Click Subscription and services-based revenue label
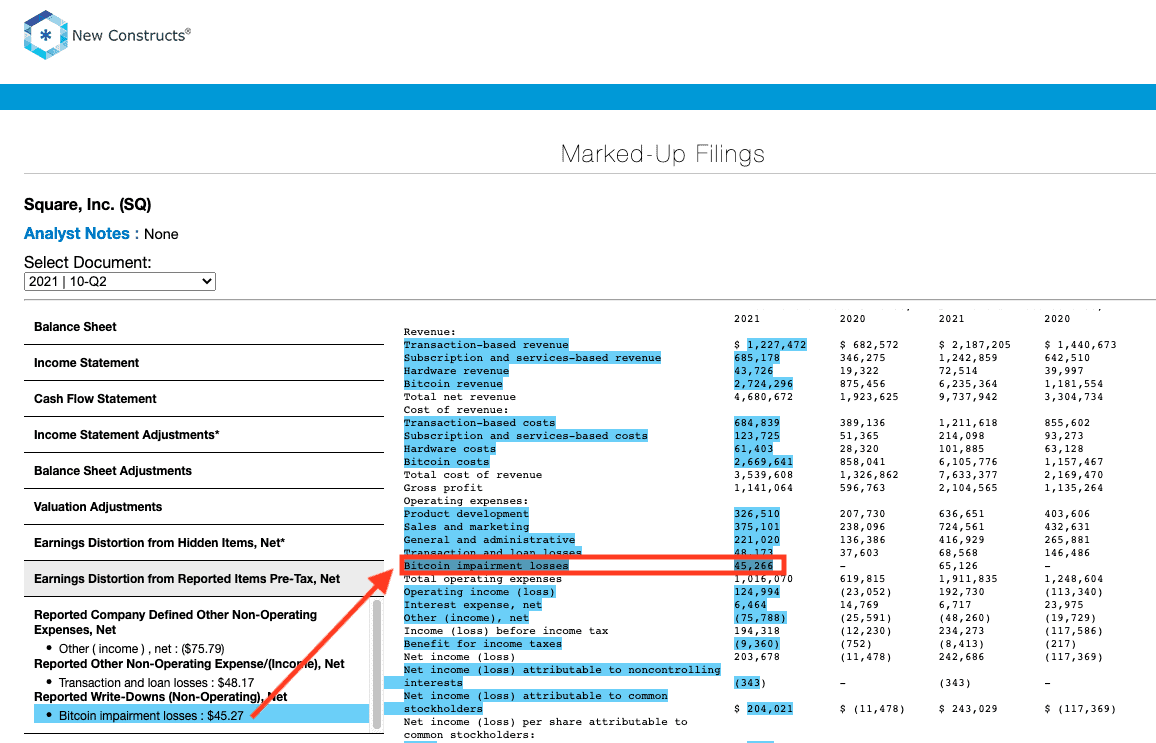This screenshot has height=743, width=1156. [532, 358]
